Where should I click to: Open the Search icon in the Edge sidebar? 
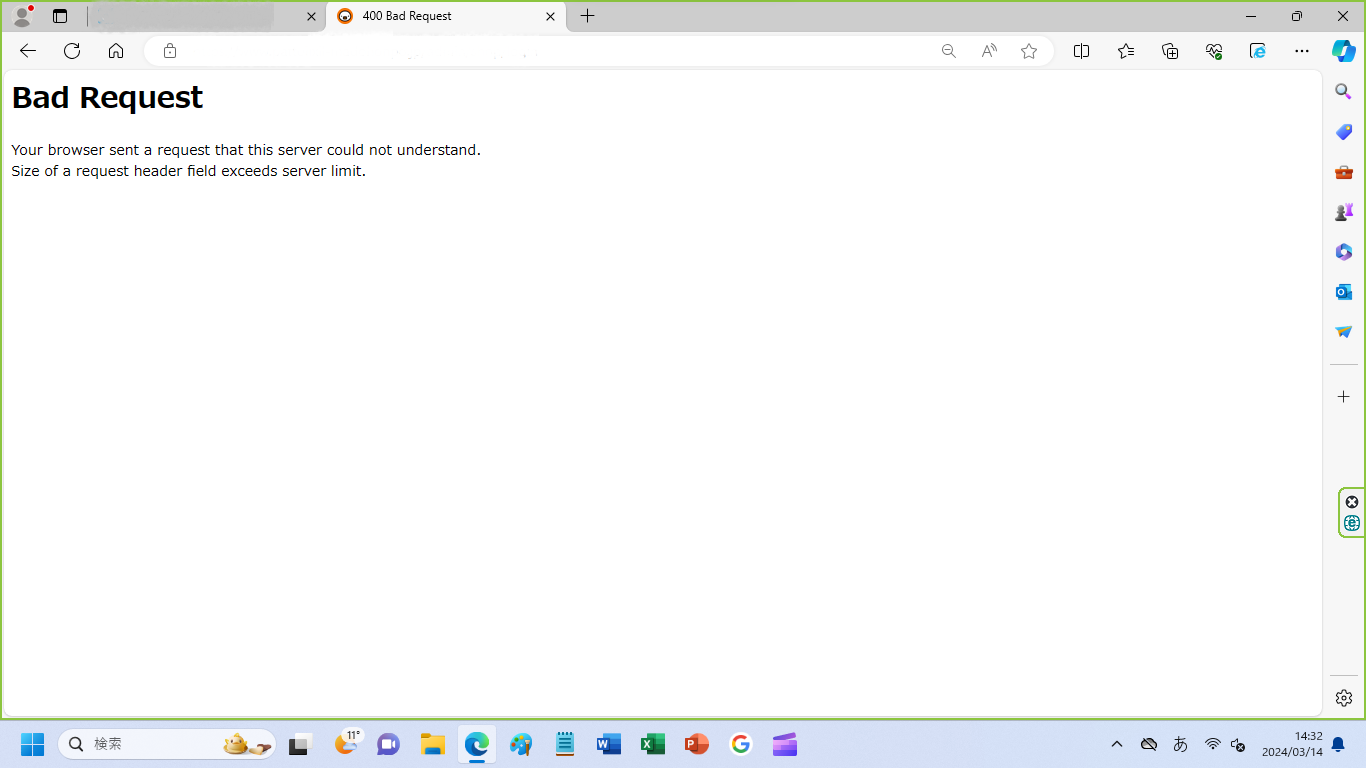[1344, 92]
